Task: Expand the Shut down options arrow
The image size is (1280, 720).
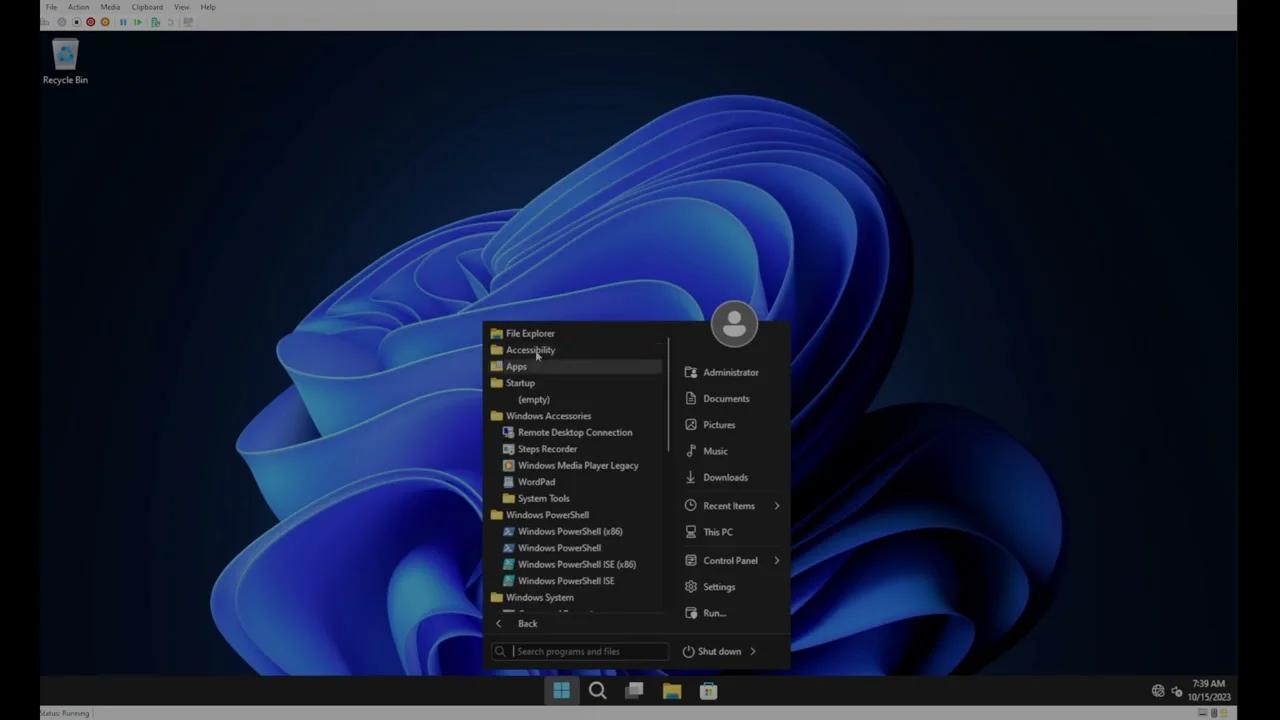Action: coord(753,651)
